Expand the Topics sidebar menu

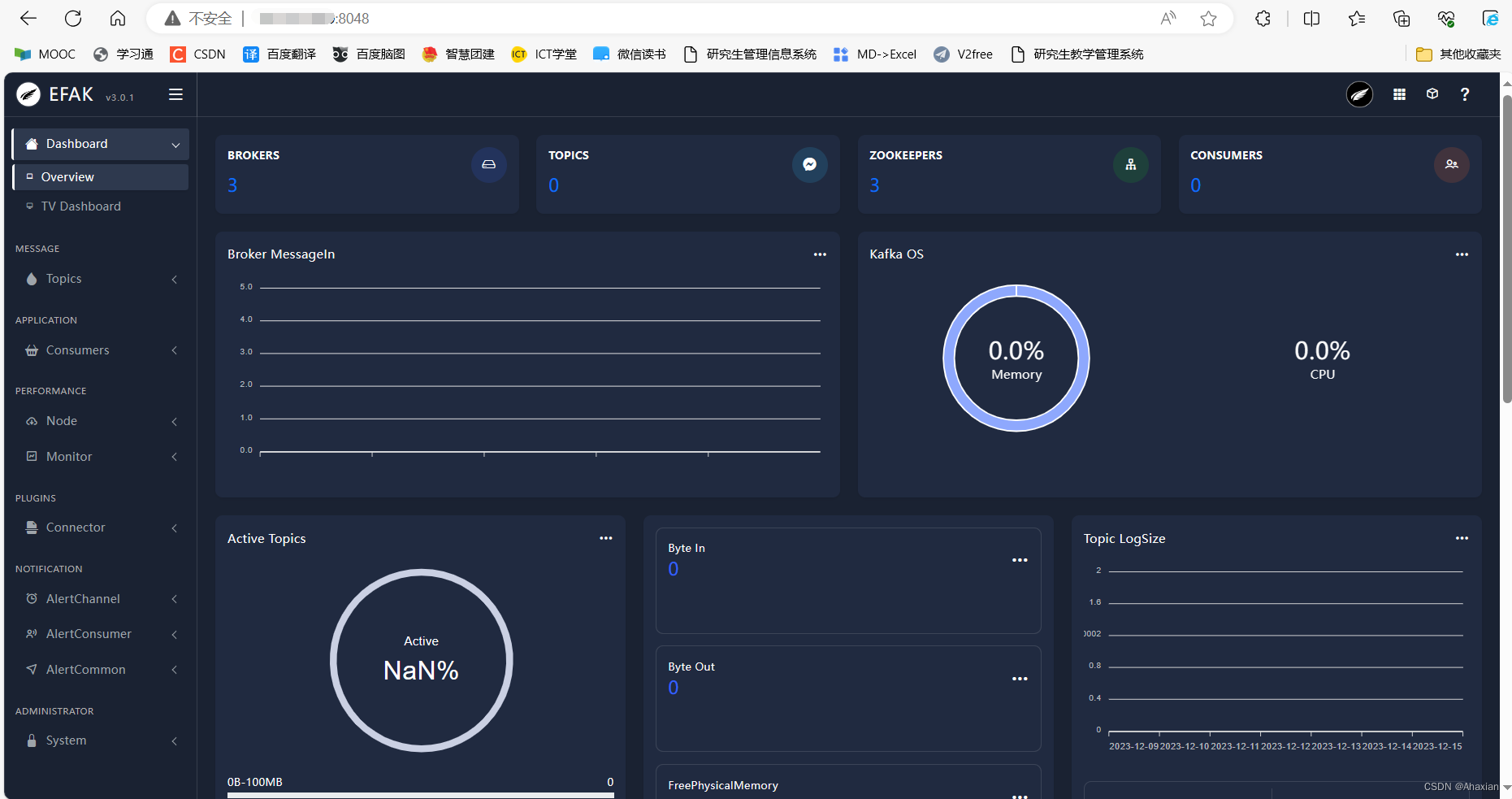[x=101, y=279]
